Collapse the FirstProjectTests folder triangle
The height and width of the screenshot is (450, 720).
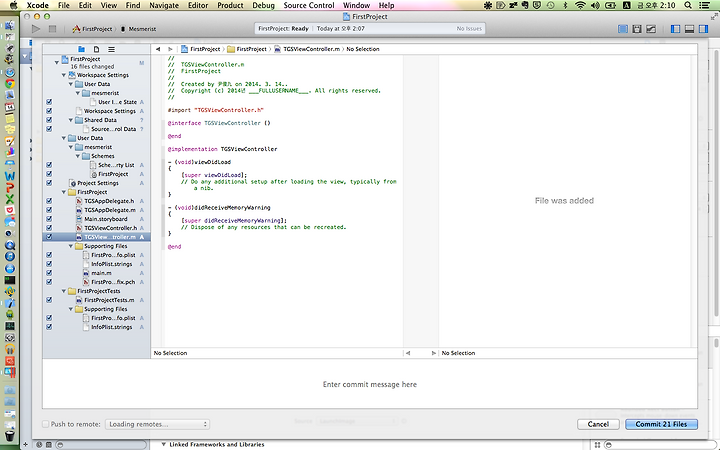[64, 291]
